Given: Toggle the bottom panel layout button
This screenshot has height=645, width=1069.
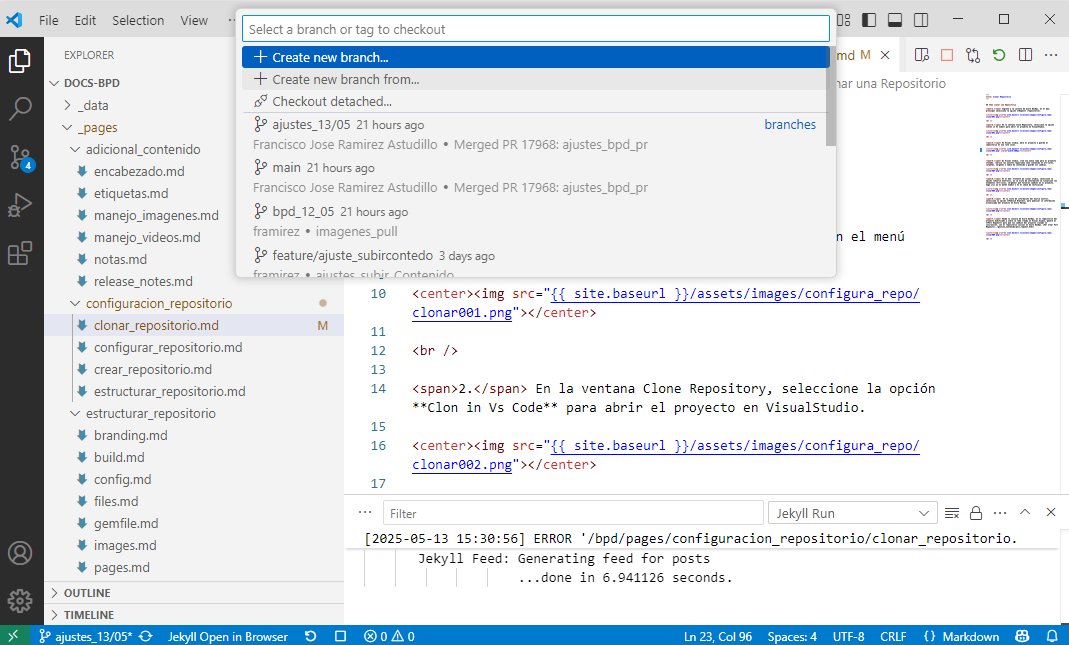Looking at the screenshot, I should [x=894, y=19].
